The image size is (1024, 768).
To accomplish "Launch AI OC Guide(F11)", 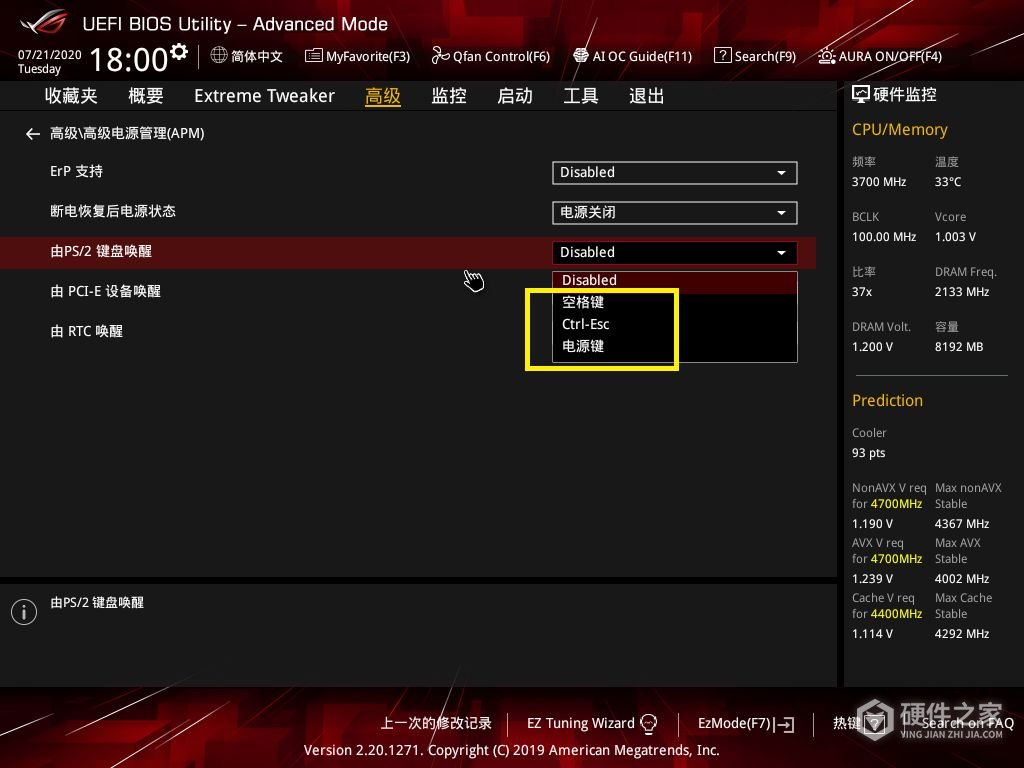I will pos(632,56).
